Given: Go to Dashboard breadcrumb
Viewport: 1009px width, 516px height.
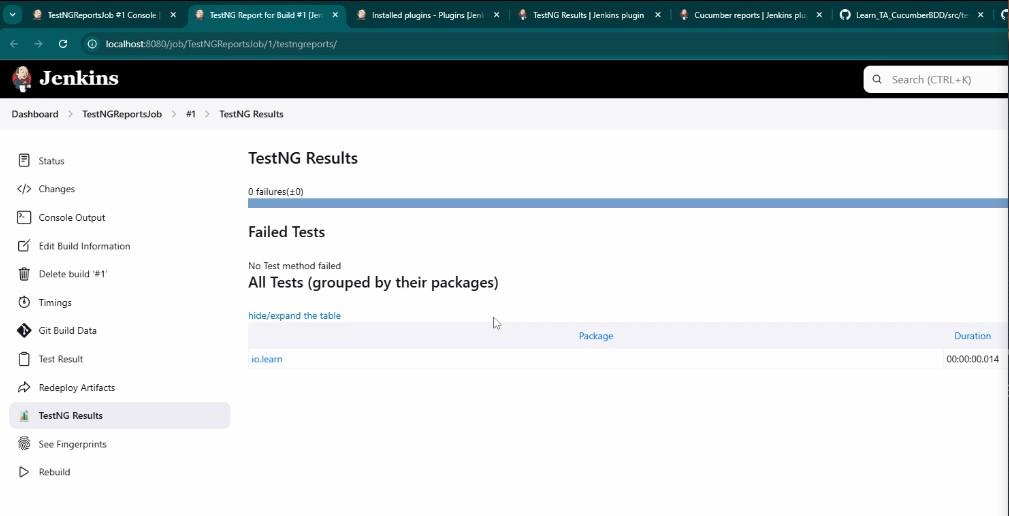Looking at the screenshot, I should click(x=35, y=114).
